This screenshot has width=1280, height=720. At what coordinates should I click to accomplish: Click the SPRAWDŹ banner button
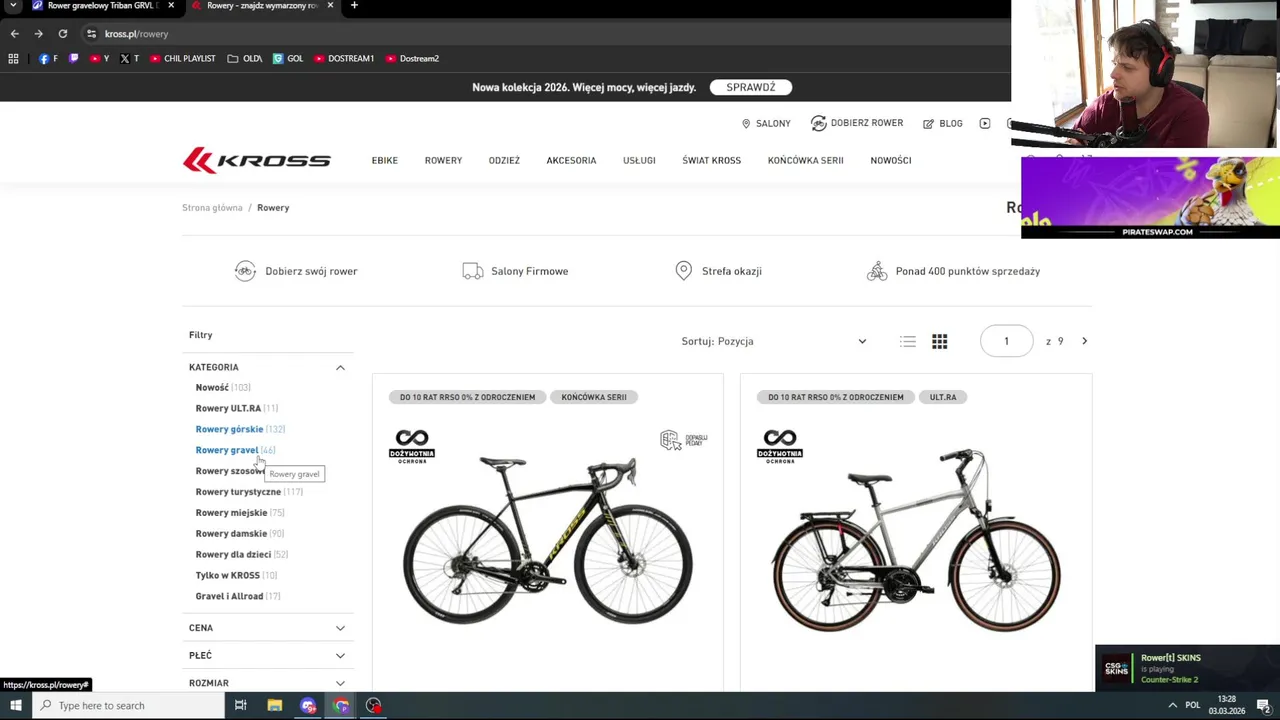click(751, 87)
